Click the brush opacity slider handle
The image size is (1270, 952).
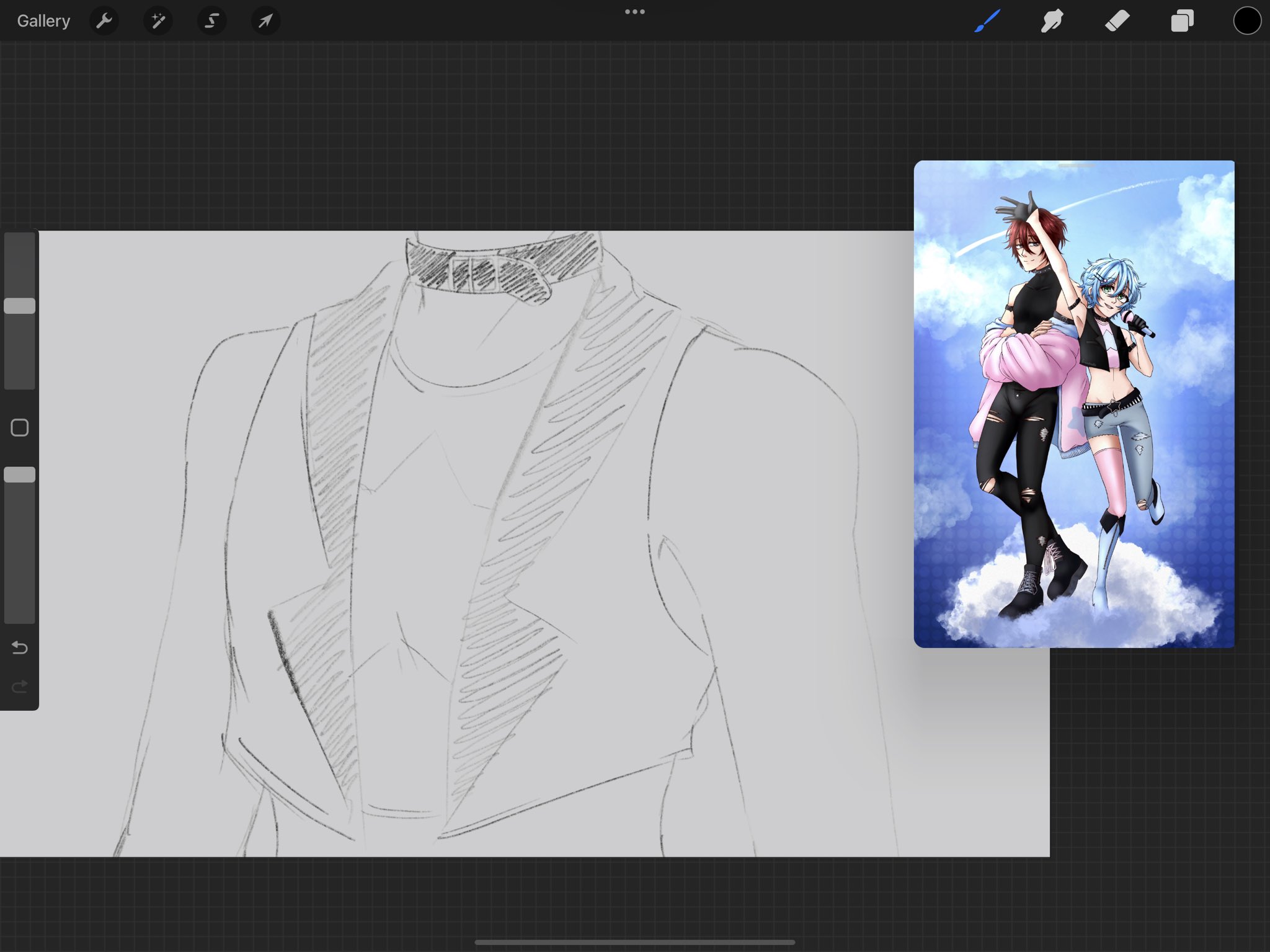coord(20,475)
